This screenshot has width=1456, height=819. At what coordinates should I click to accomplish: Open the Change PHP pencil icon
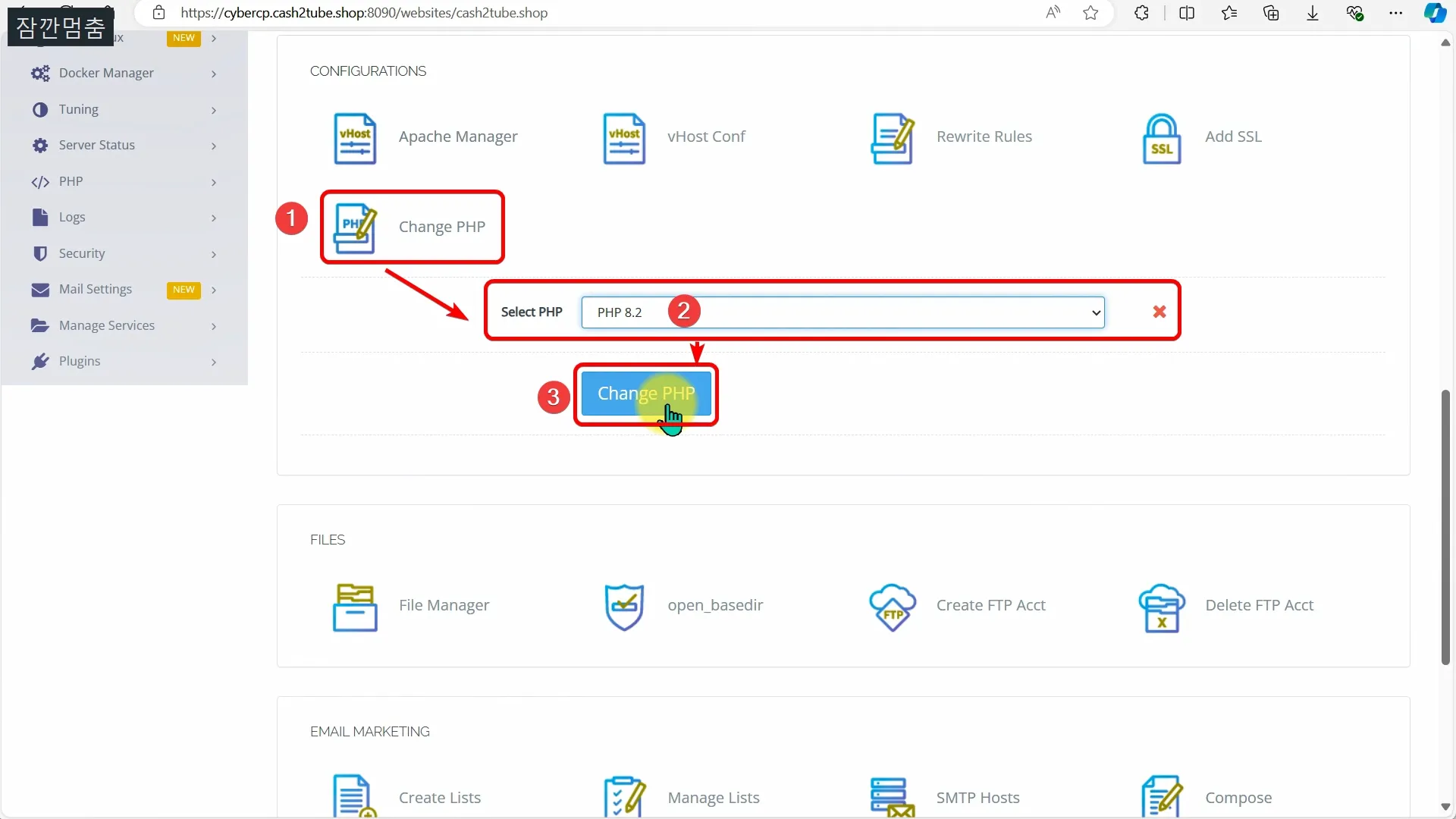click(x=355, y=227)
